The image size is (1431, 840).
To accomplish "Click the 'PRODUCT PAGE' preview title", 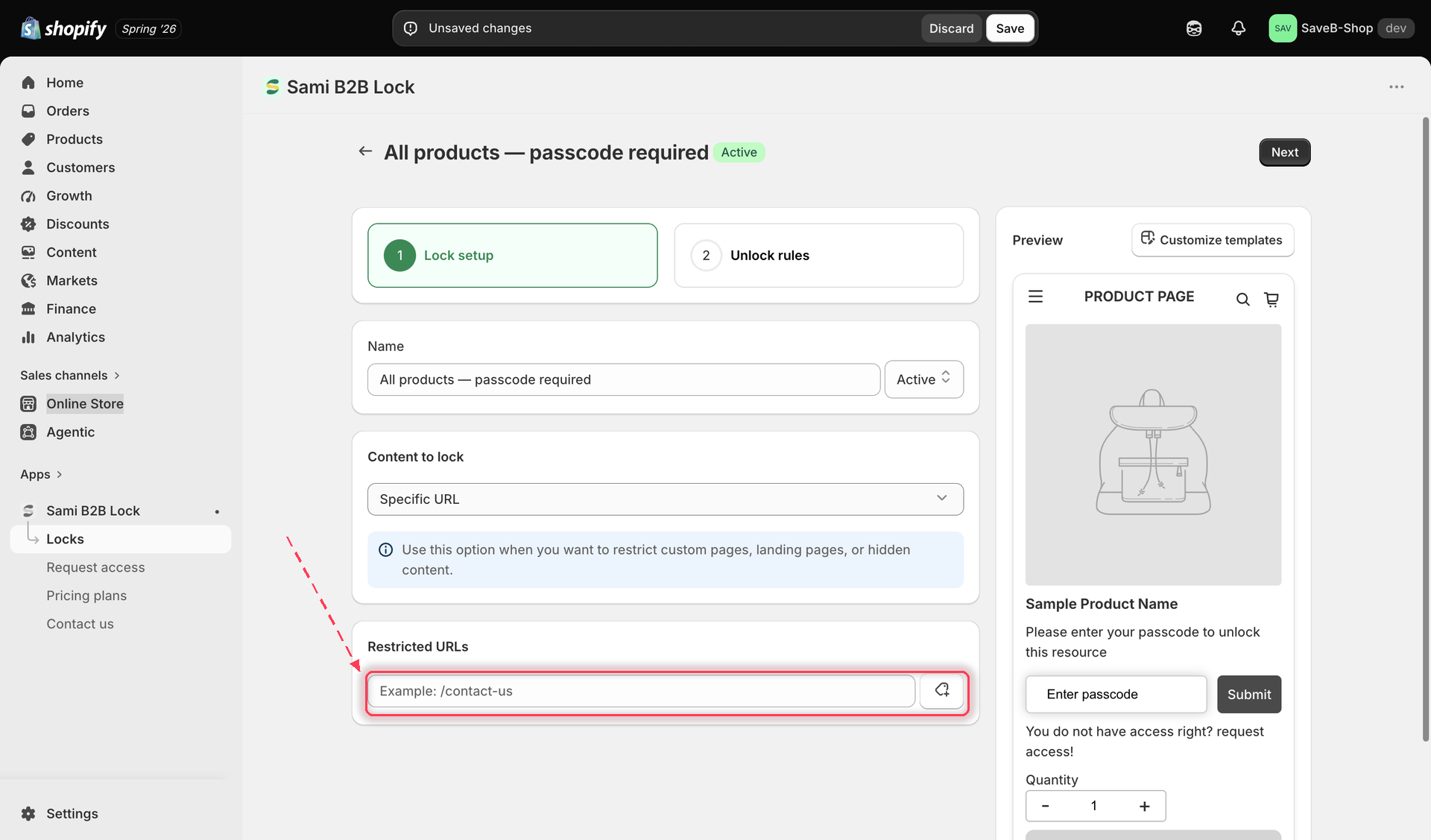I will click(x=1139, y=297).
